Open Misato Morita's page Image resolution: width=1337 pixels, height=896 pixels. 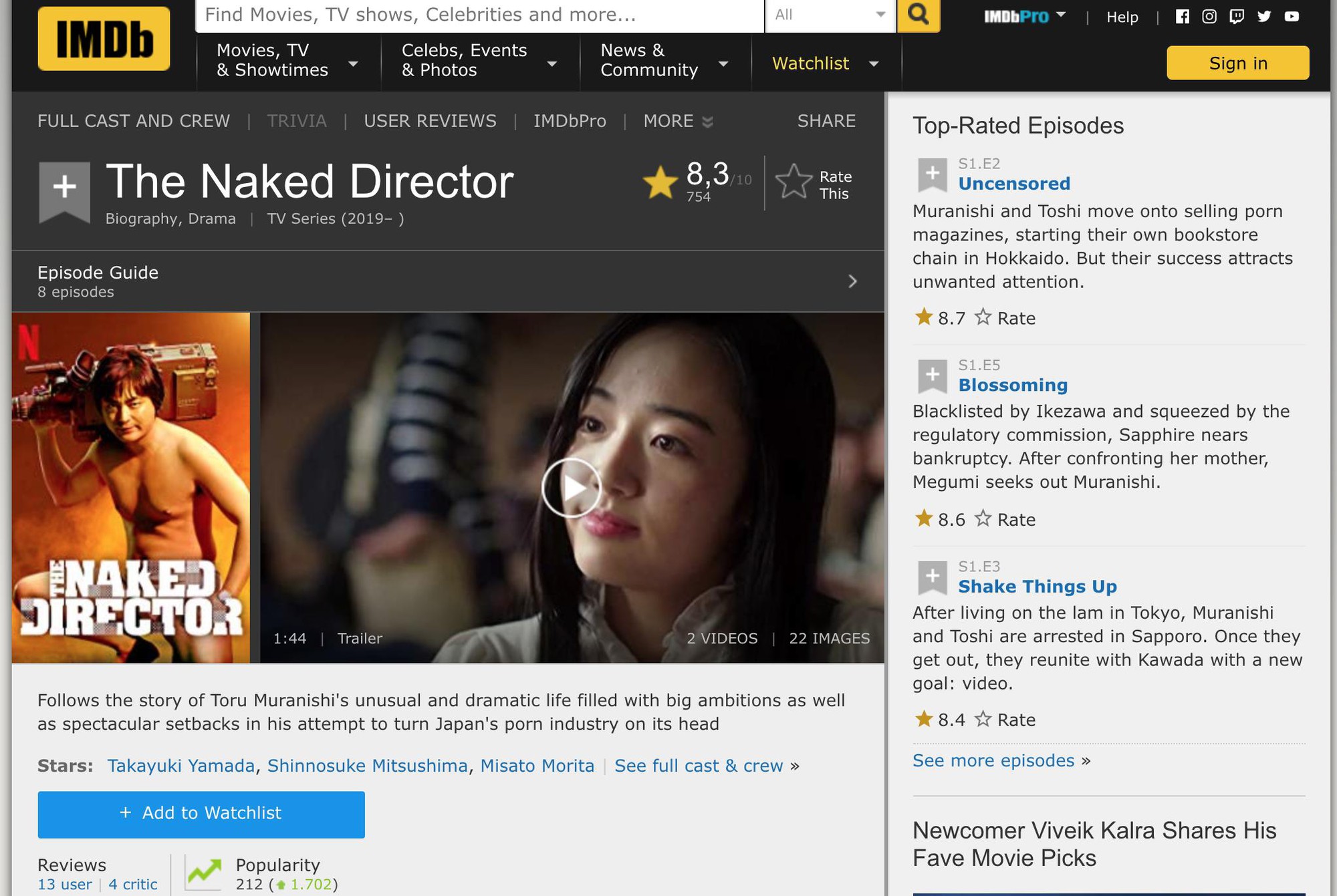coord(537,766)
